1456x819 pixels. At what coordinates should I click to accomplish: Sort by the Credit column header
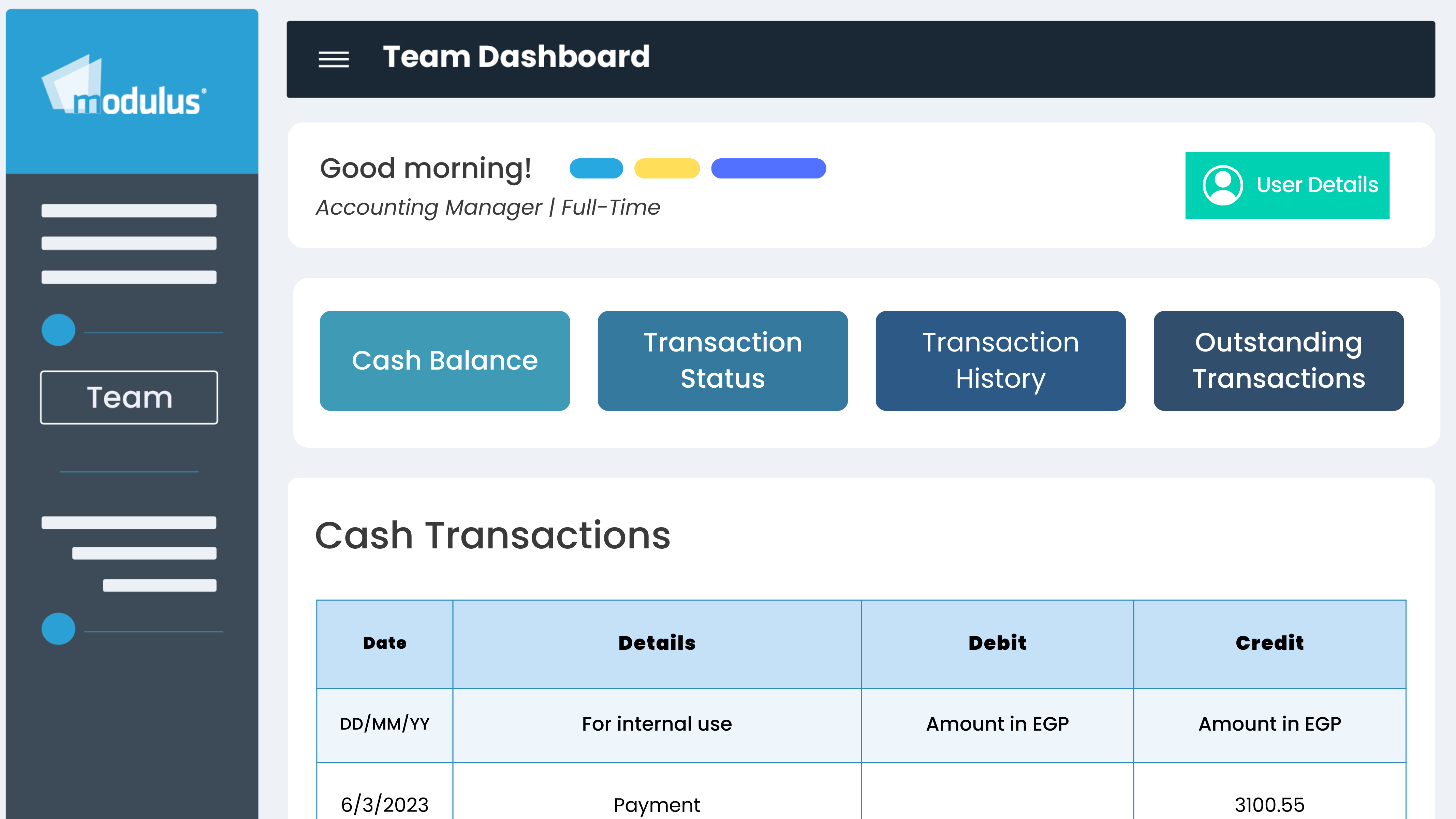(1269, 644)
